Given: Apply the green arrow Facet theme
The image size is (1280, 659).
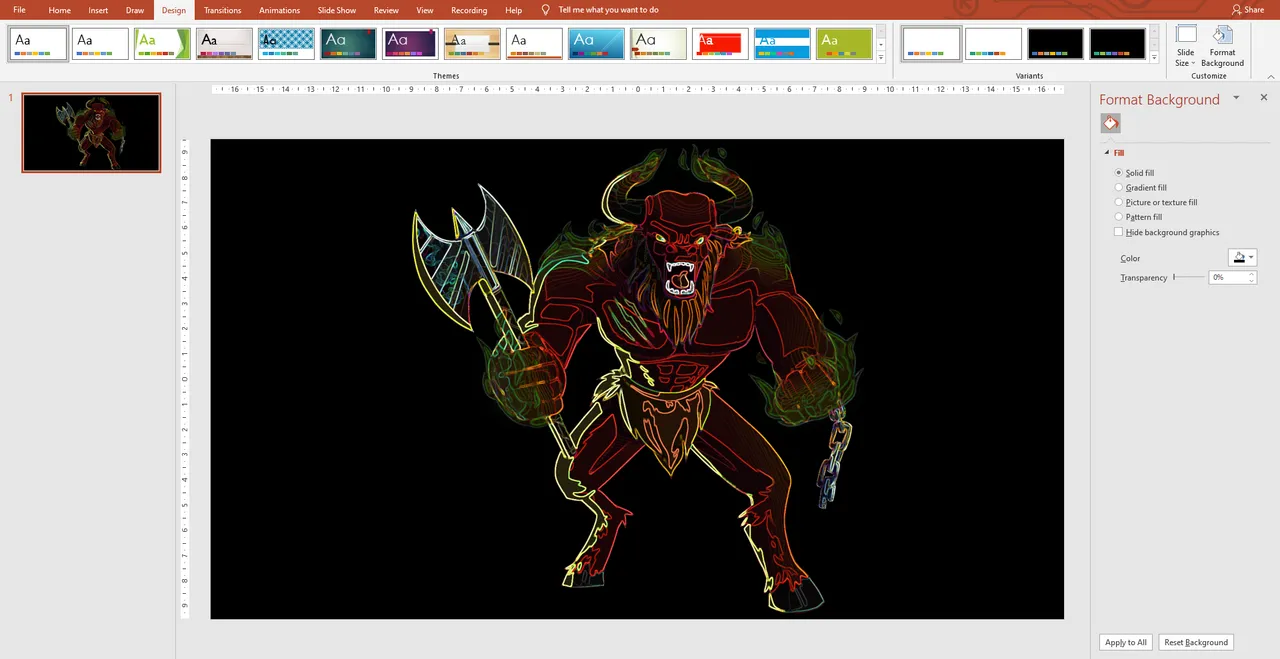Looking at the screenshot, I should (x=162, y=43).
